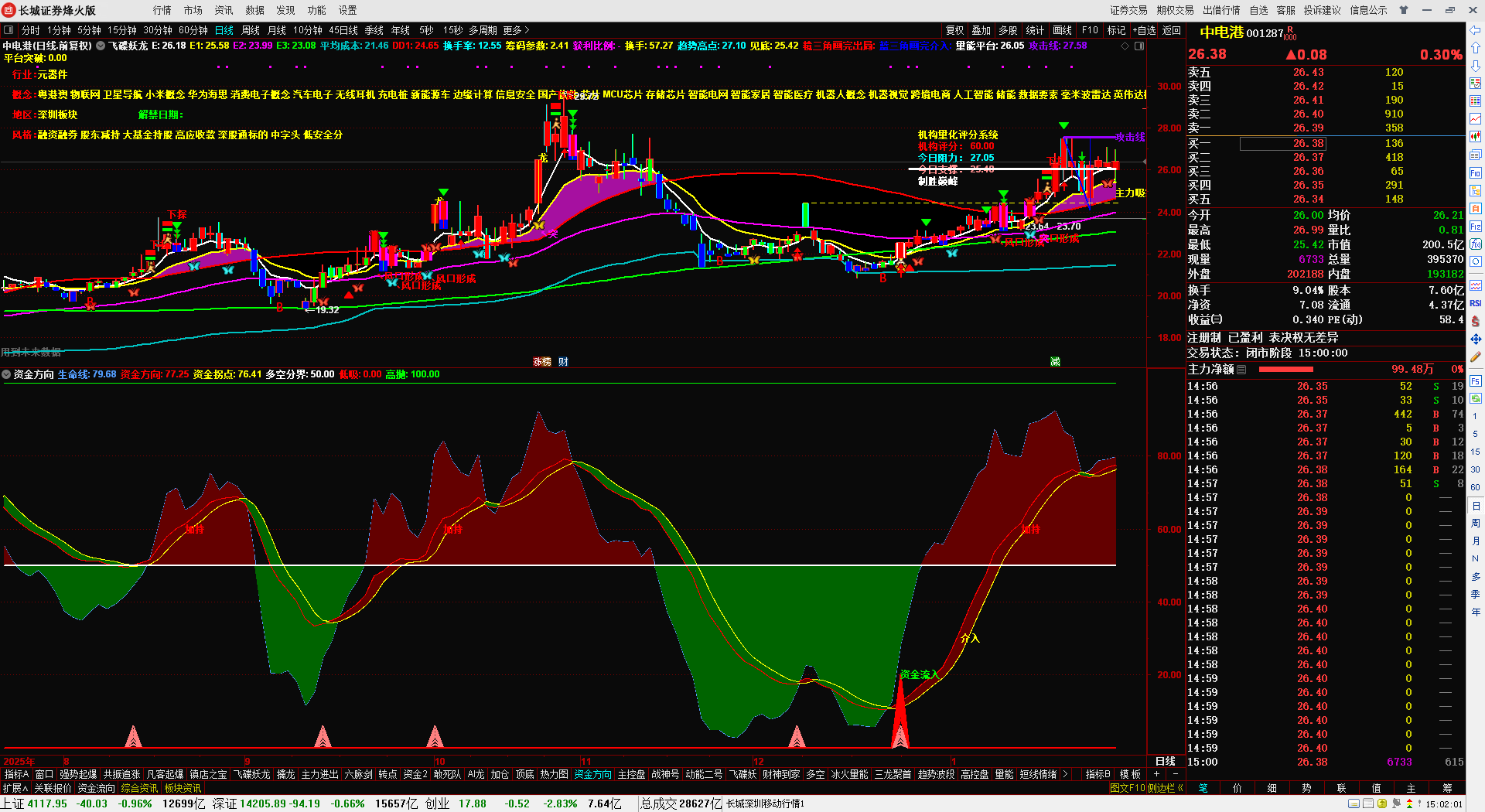
Task: Toggle the 复权 price adjustment option
Action: [x=955, y=30]
